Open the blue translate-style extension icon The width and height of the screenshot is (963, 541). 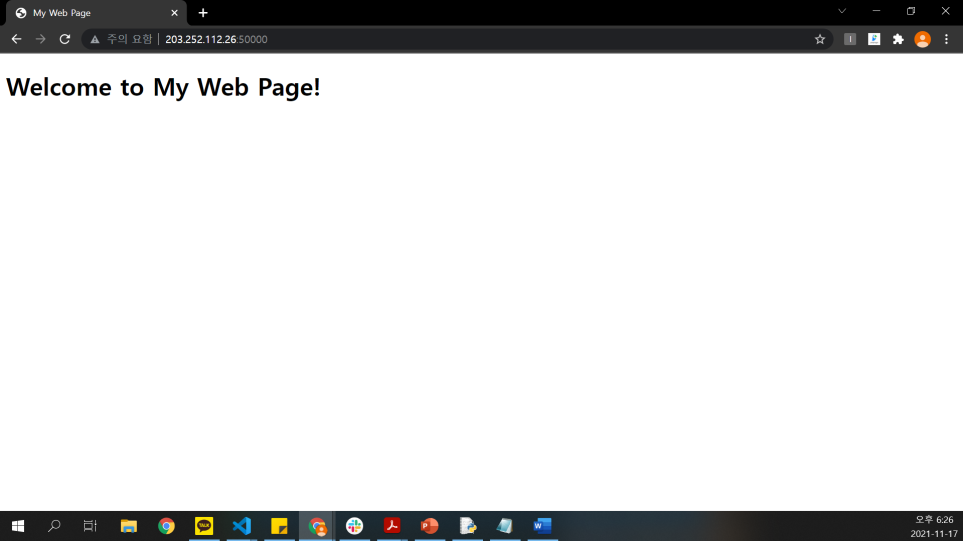pyautogui.click(x=874, y=39)
